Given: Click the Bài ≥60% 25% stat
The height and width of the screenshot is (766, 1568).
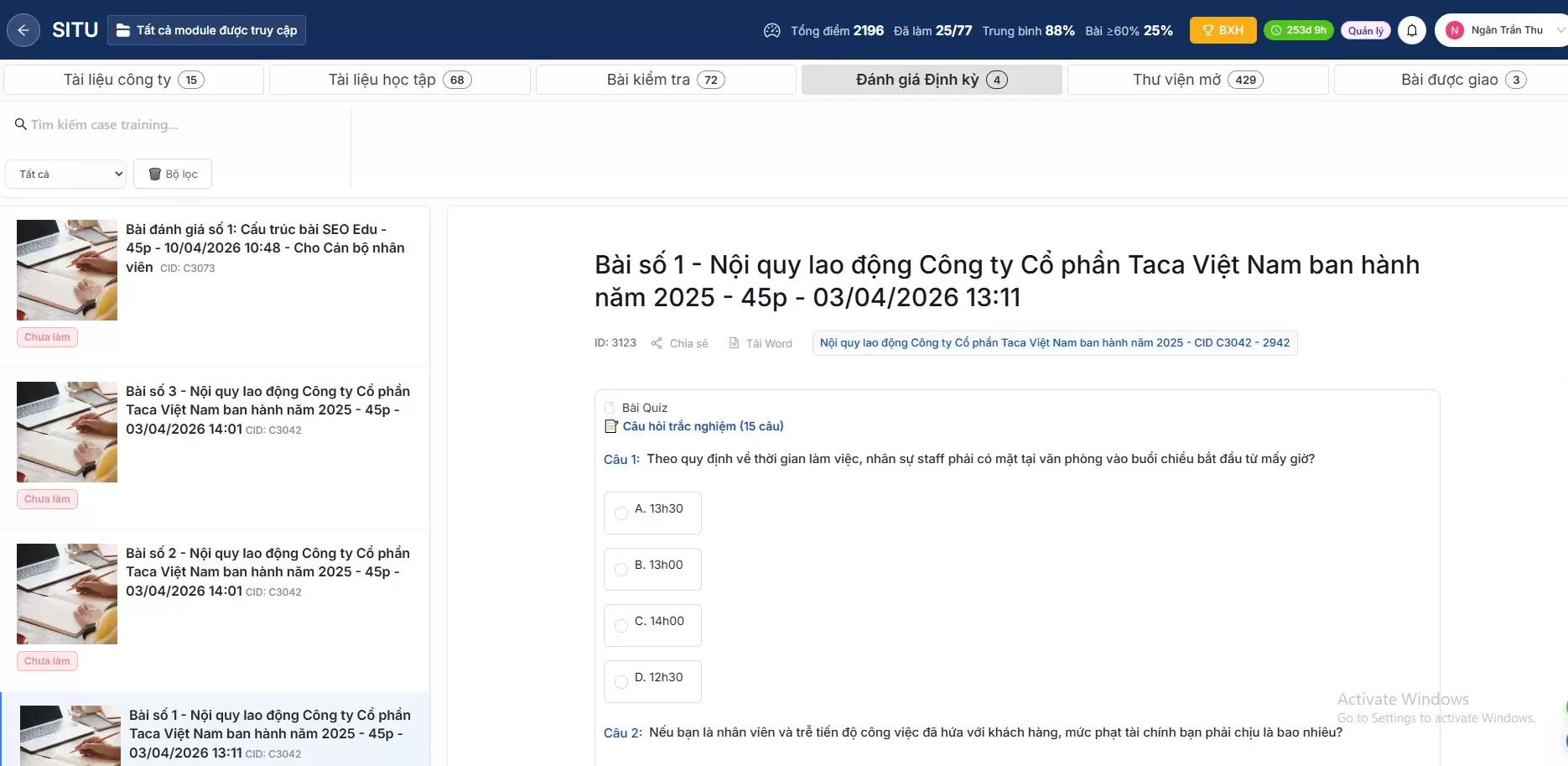Looking at the screenshot, I should coord(1129,31).
